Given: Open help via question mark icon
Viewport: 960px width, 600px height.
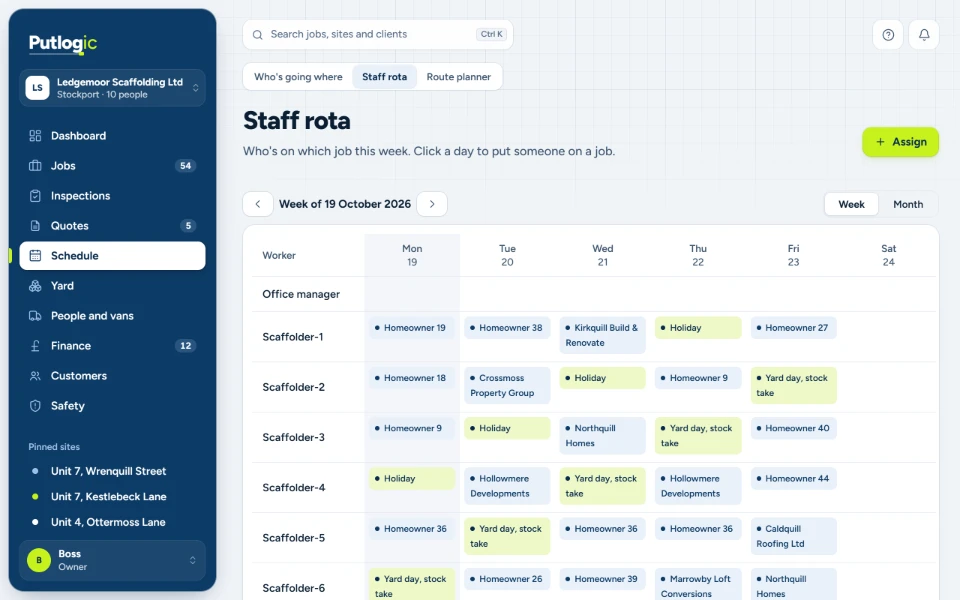Looking at the screenshot, I should (x=888, y=35).
